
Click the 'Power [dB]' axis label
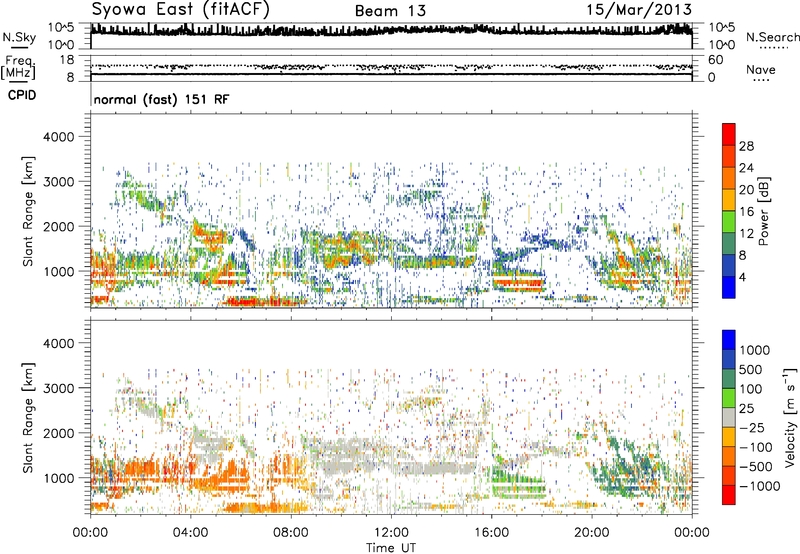(x=763, y=211)
